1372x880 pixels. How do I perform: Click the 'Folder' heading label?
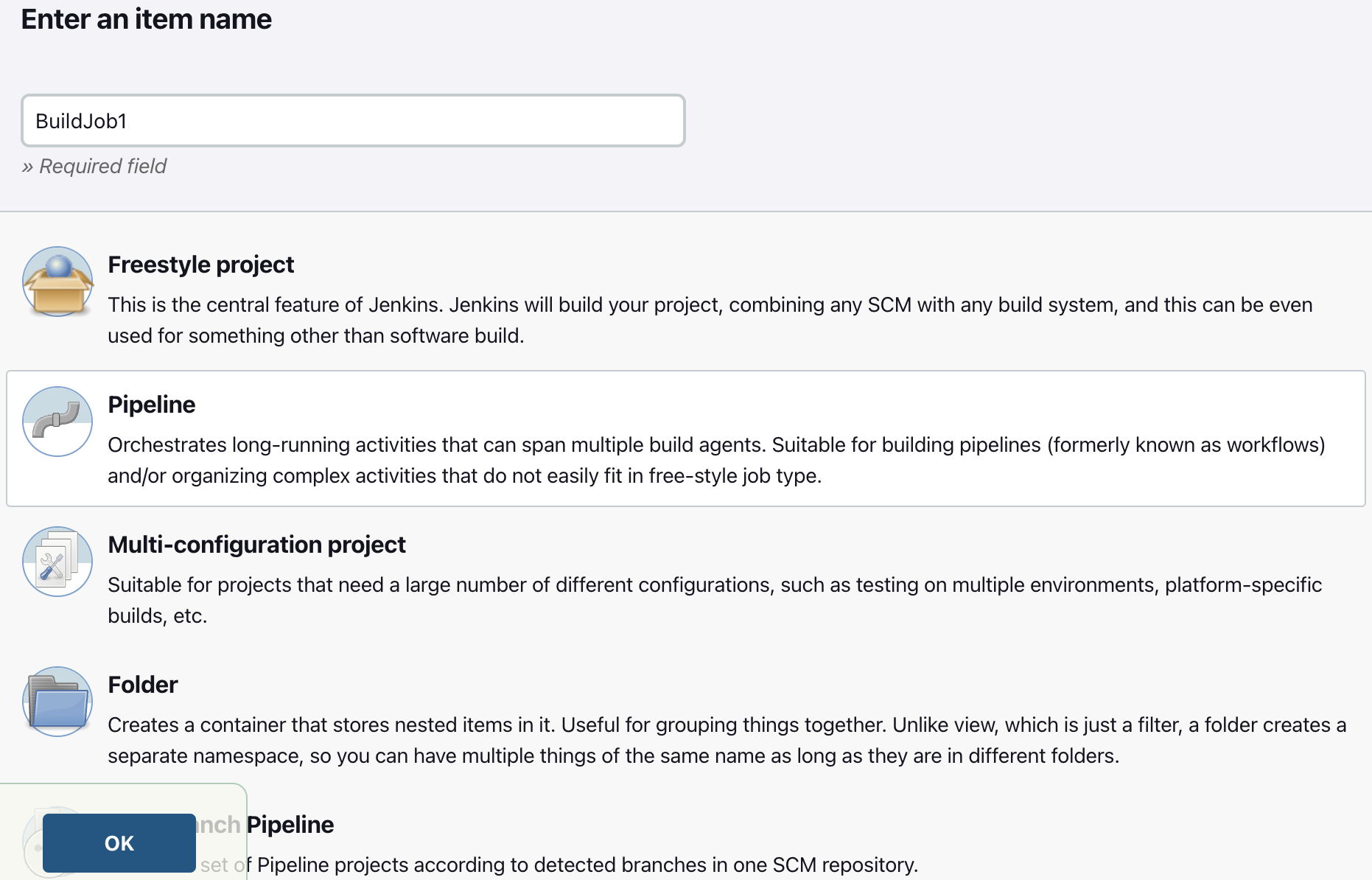click(143, 684)
